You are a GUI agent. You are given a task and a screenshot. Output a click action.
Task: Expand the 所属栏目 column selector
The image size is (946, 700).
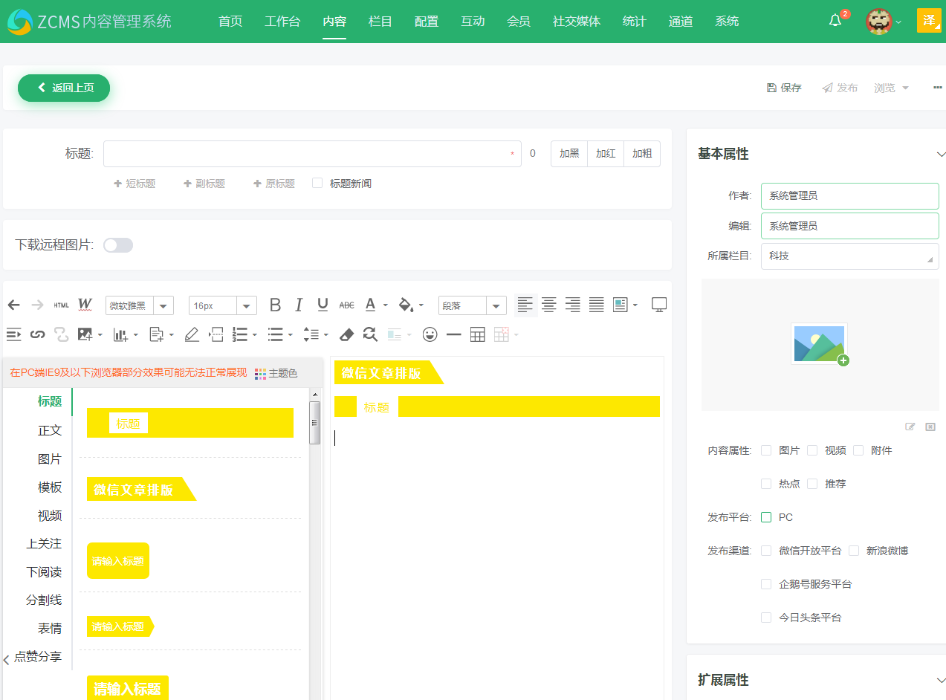[850, 257]
